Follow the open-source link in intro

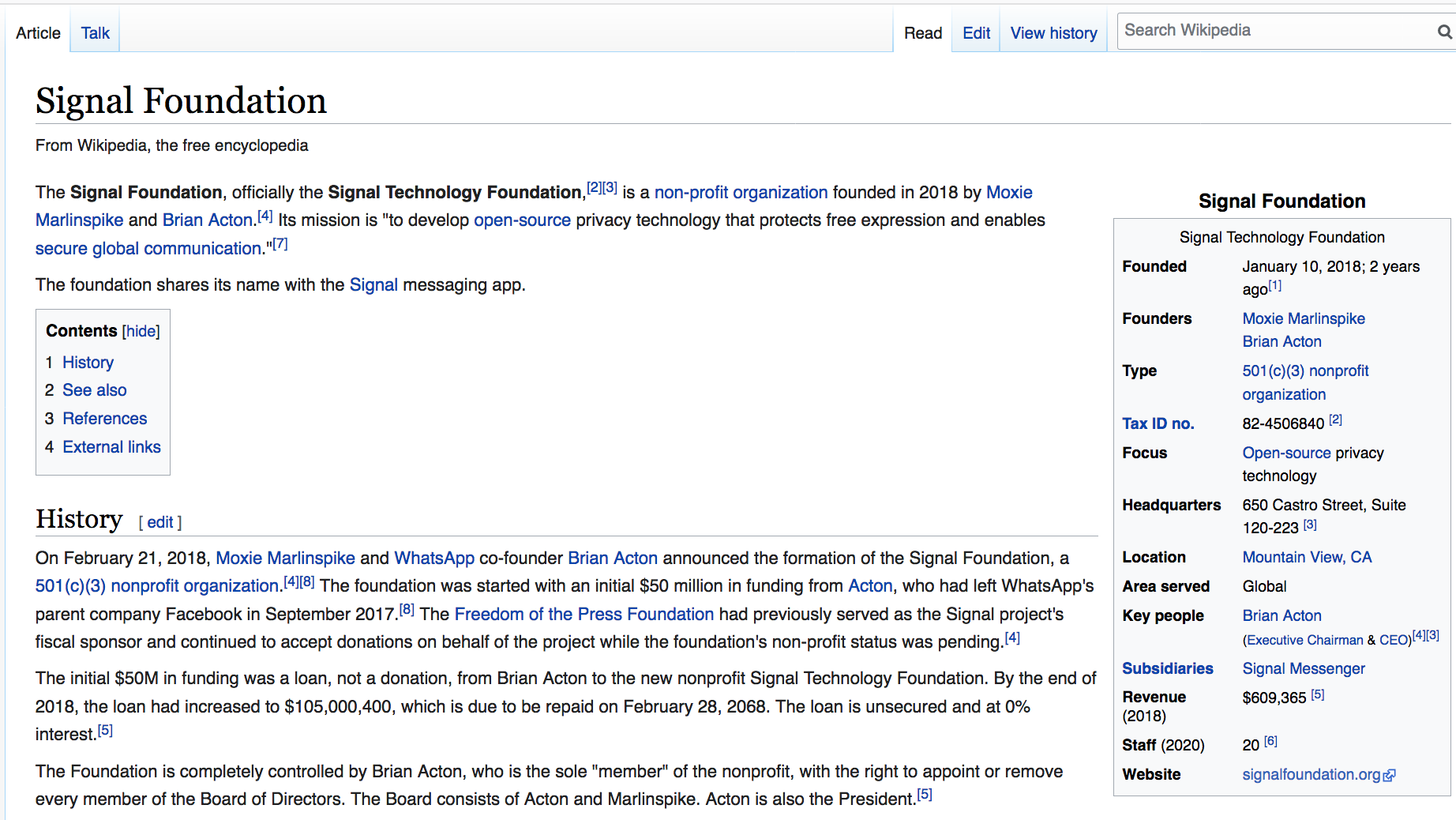click(522, 220)
